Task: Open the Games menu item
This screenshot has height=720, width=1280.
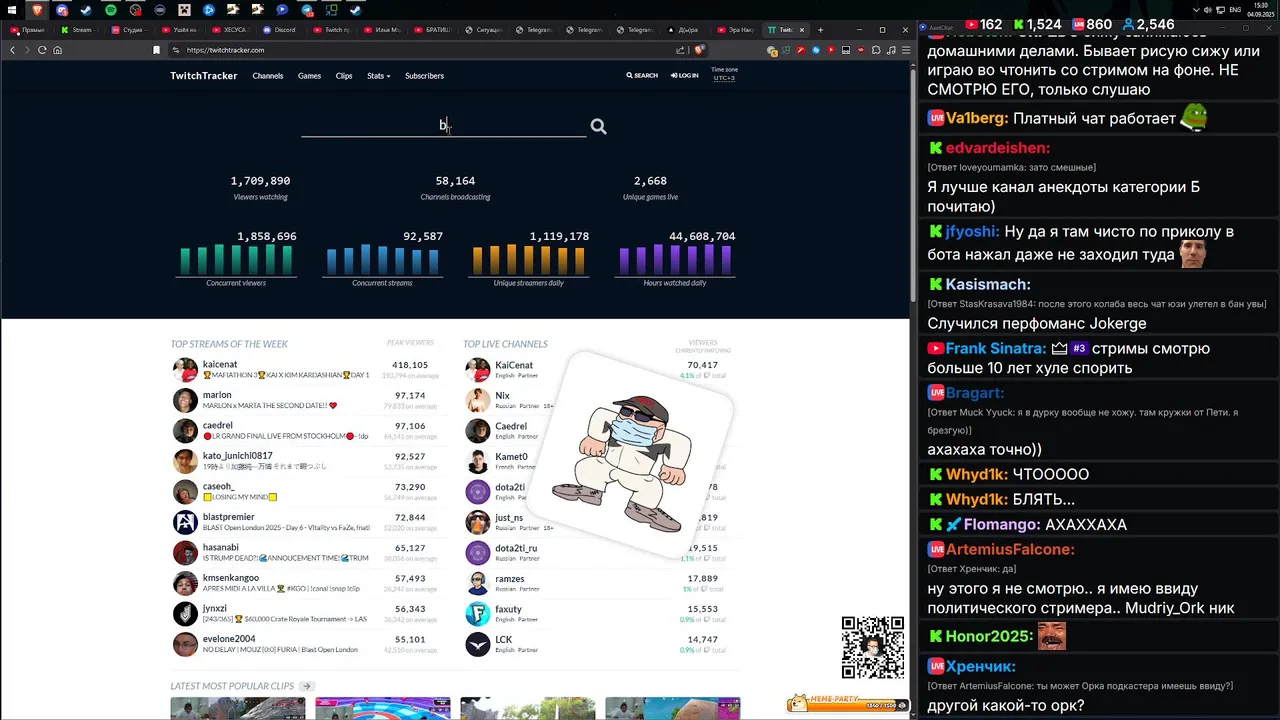Action: tap(309, 76)
